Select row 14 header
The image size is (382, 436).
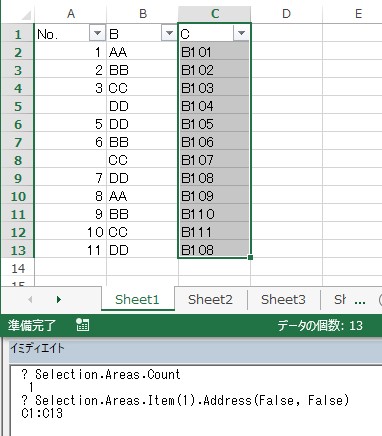point(18,267)
